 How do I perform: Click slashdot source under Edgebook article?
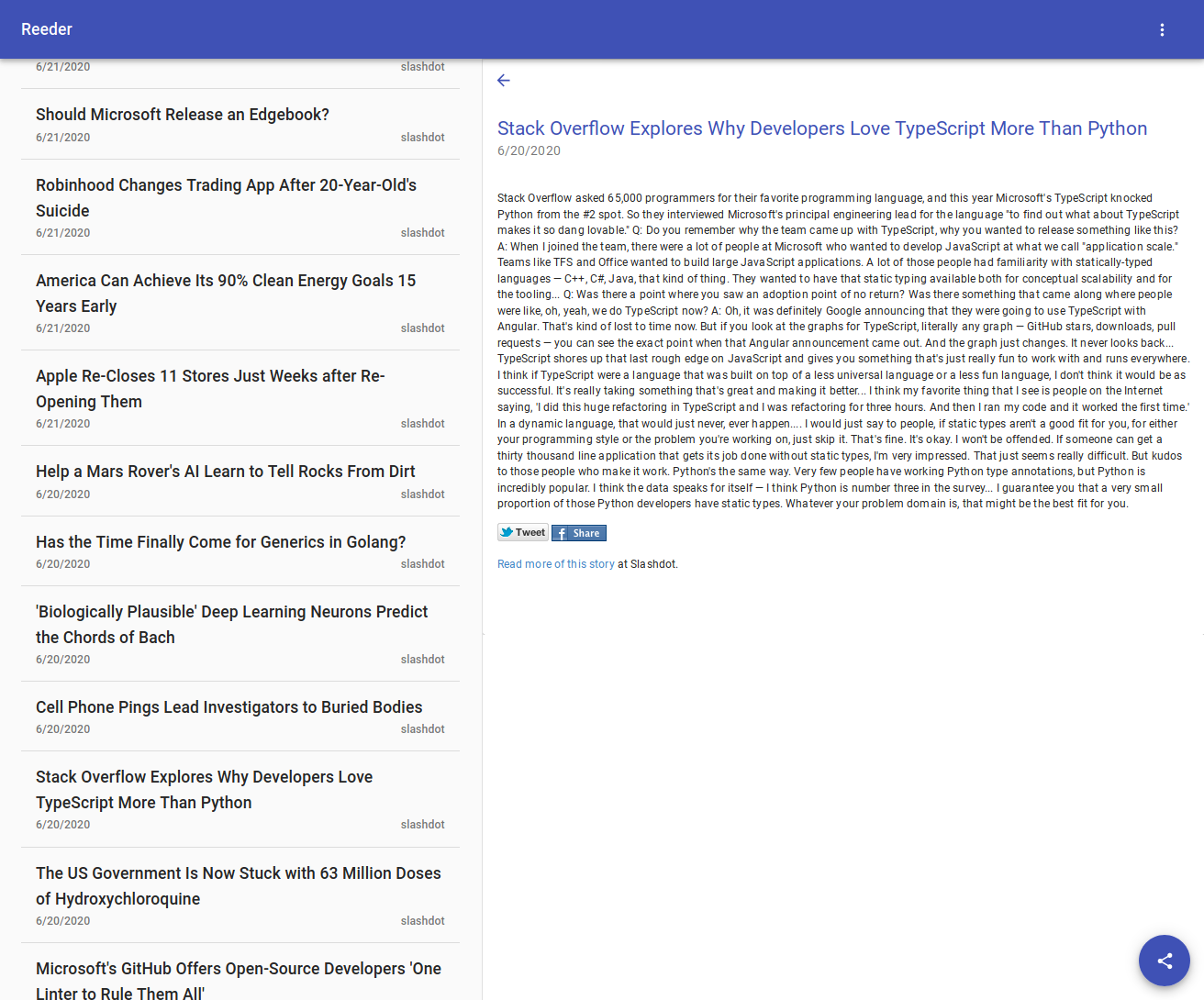pyautogui.click(x=422, y=138)
